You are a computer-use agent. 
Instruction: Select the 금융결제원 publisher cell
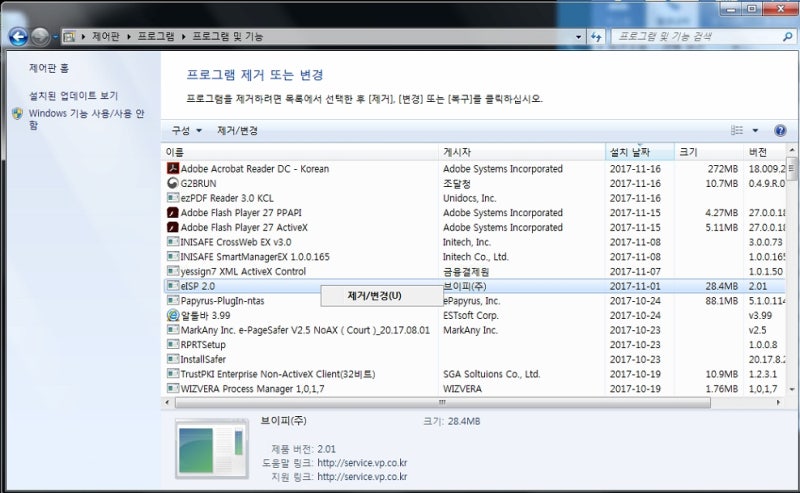466,271
